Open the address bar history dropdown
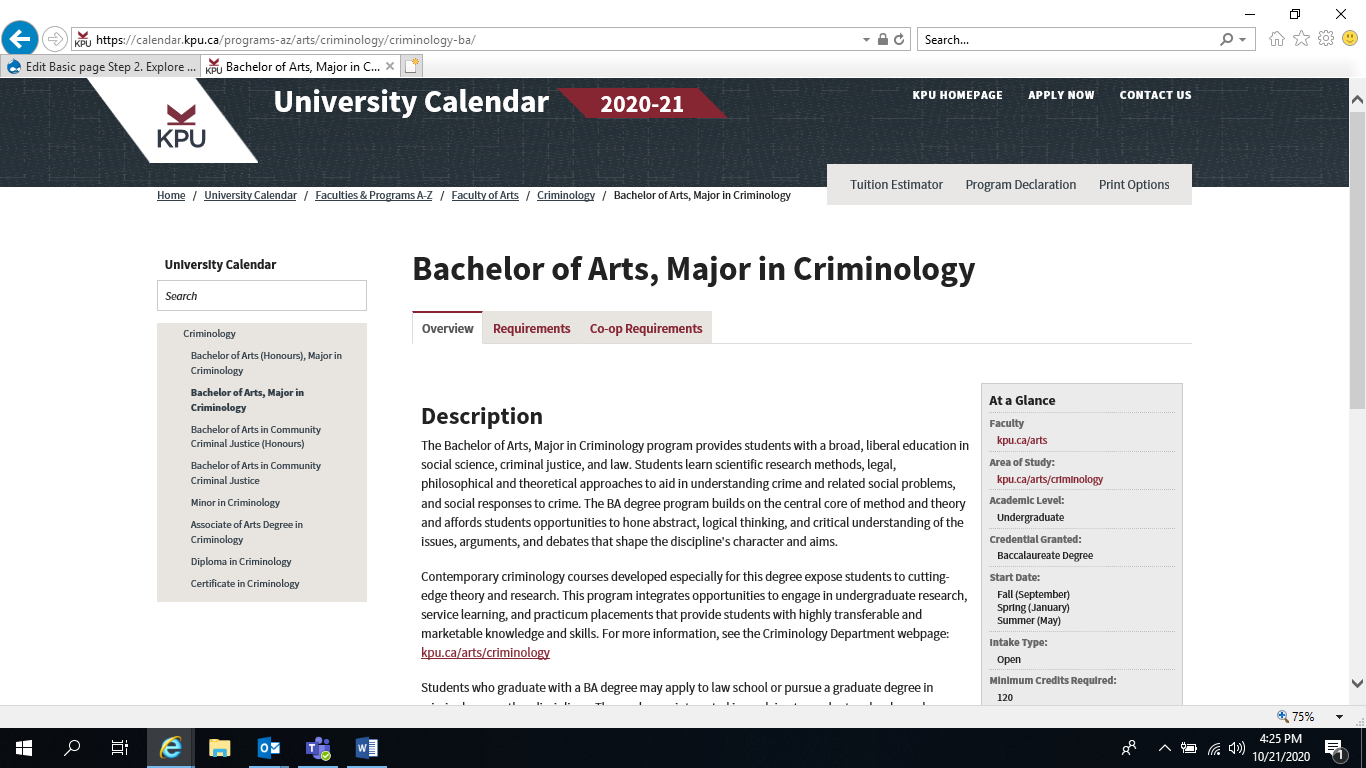1366x768 pixels. (866, 39)
